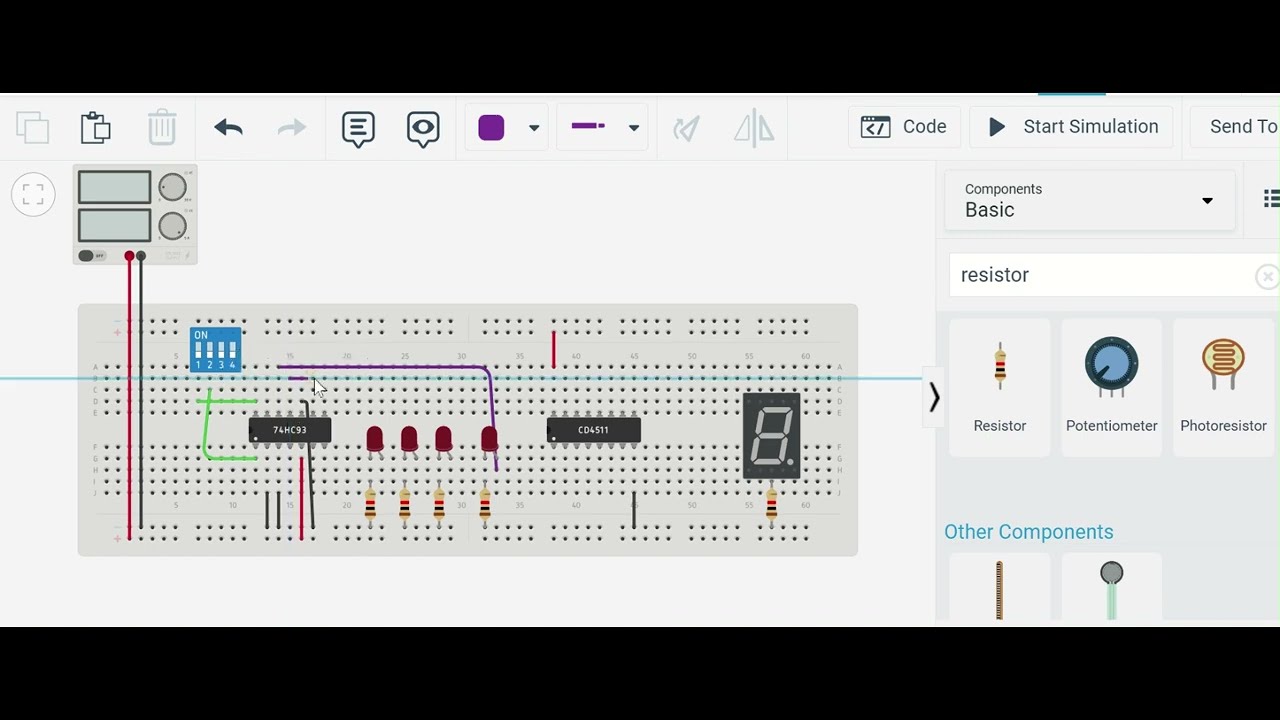Click the resistor search field
The width and height of the screenshot is (1280, 720).
pyautogui.click(x=1100, y=275)
